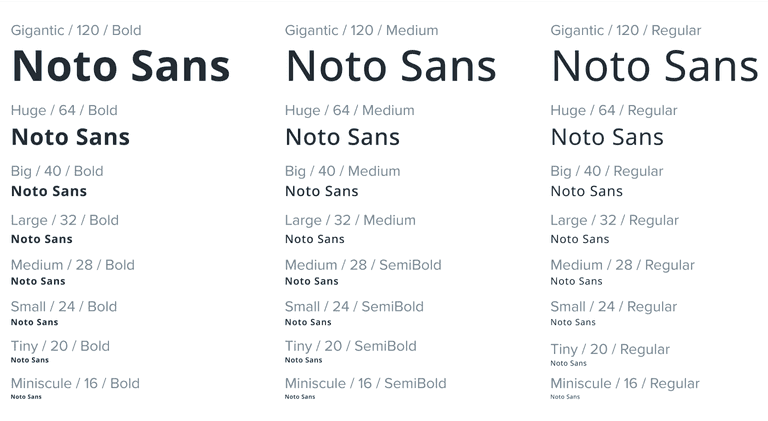Click the 'Small / 24 / SemiBold' label

[x=354, y=307]
